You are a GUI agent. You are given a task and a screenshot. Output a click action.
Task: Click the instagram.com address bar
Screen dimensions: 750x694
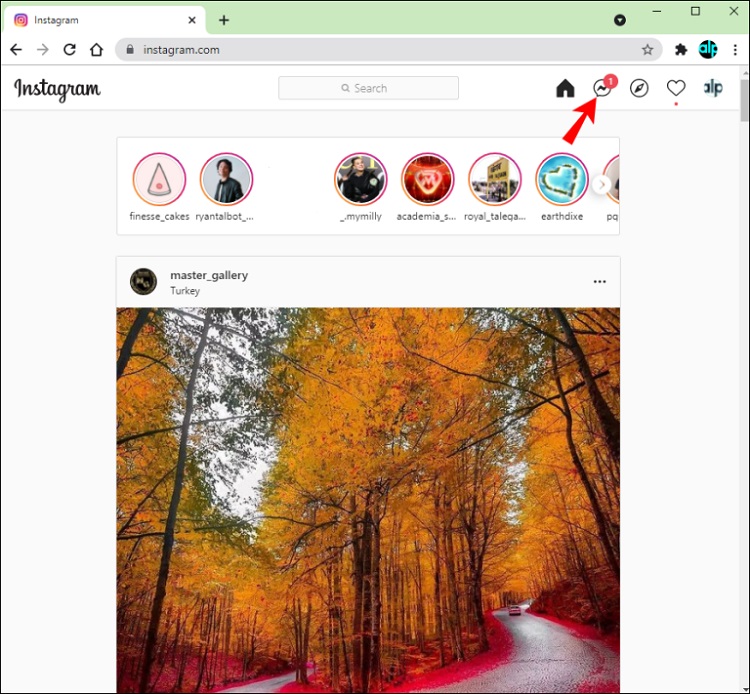click(380, 50)
